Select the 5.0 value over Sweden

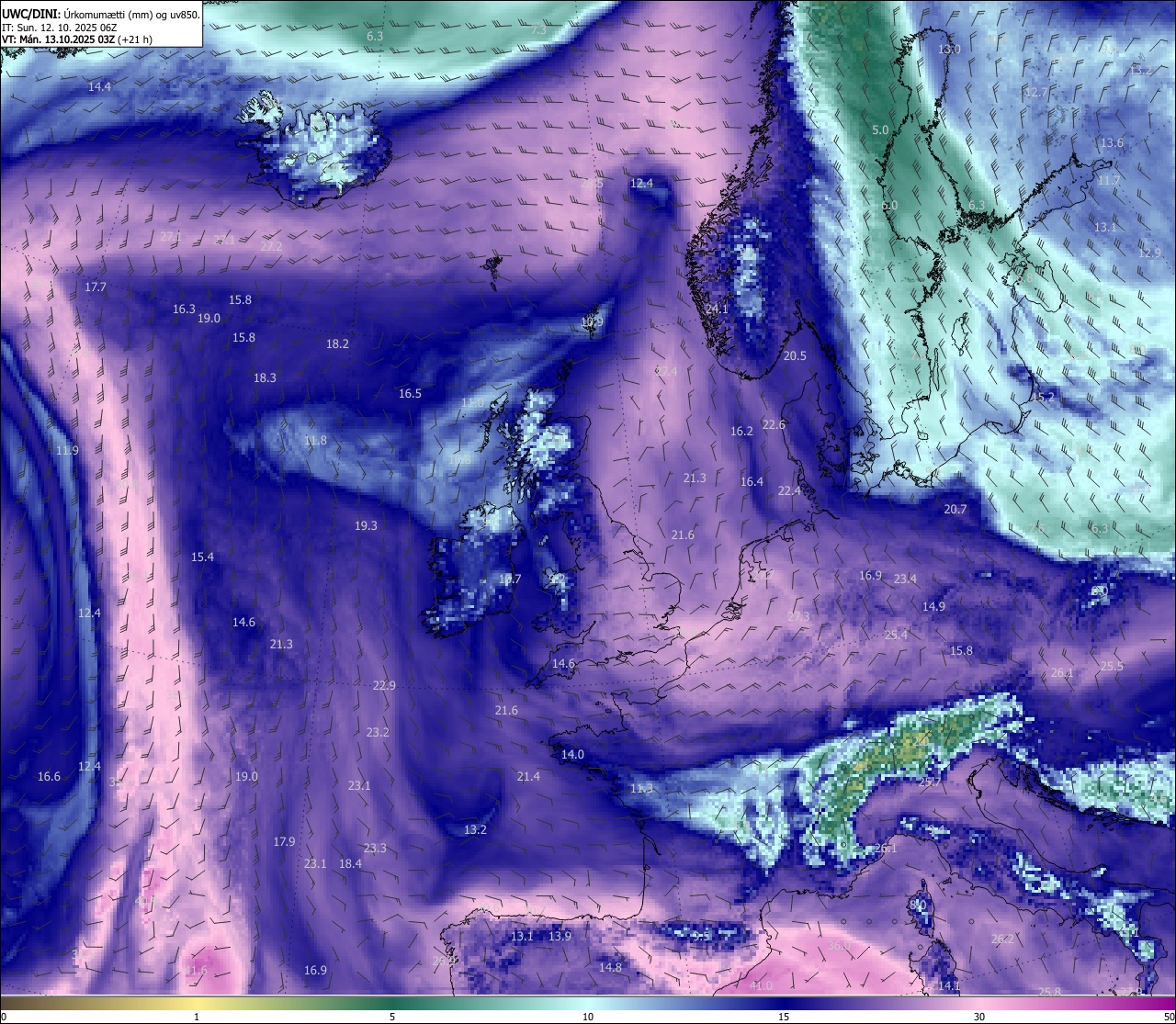point(880,130)
